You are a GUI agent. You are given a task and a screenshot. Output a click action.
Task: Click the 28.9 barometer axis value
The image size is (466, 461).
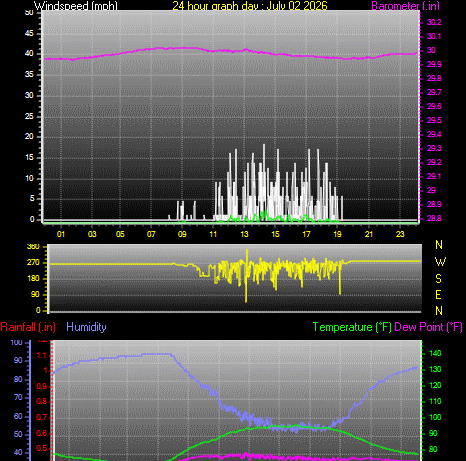(434, 204)
